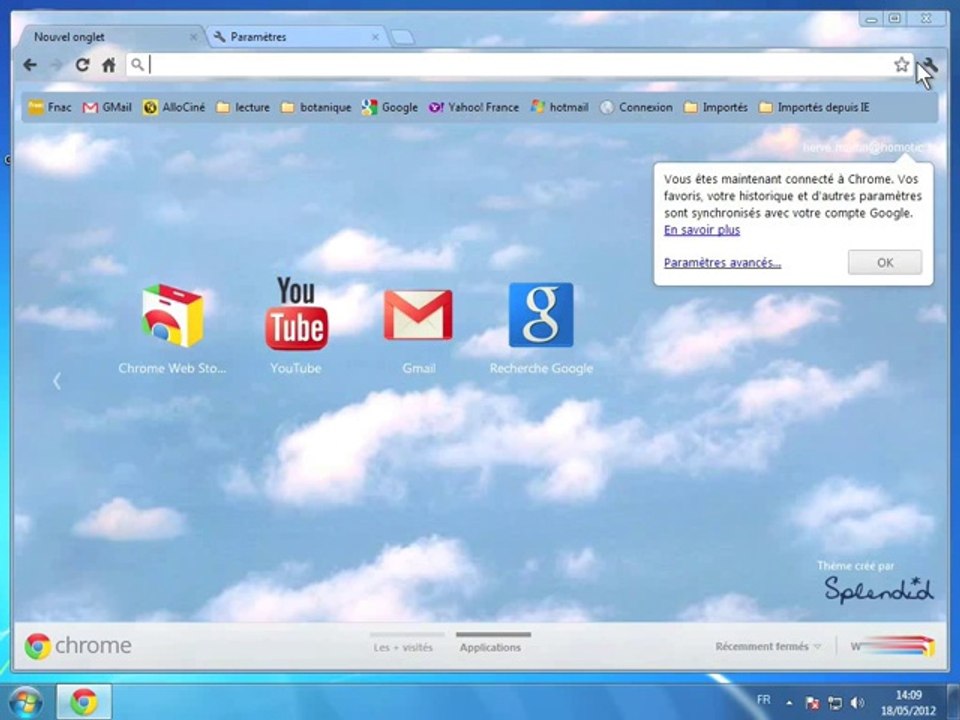Switch to Les + visités section
This screenshot has height=720, width=960.
403,647
